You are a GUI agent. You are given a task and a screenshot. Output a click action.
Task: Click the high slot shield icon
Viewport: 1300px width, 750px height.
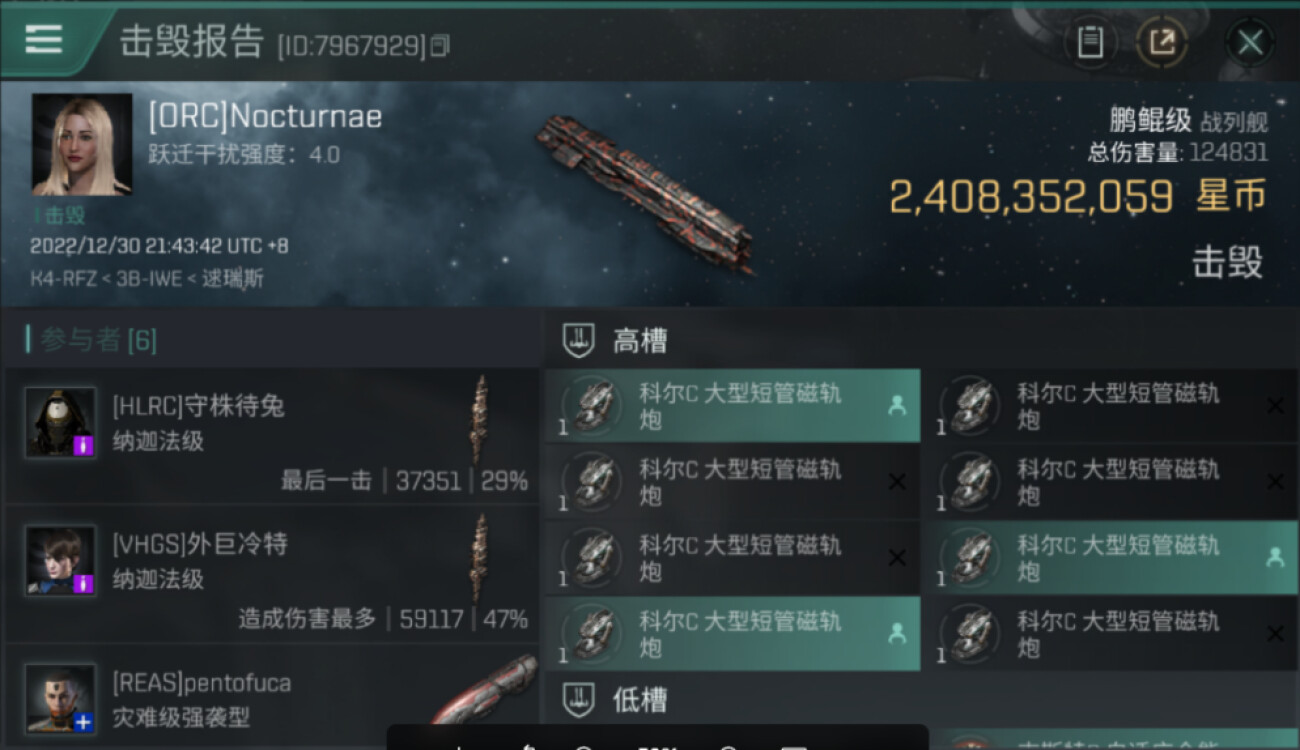pos(579,341)
